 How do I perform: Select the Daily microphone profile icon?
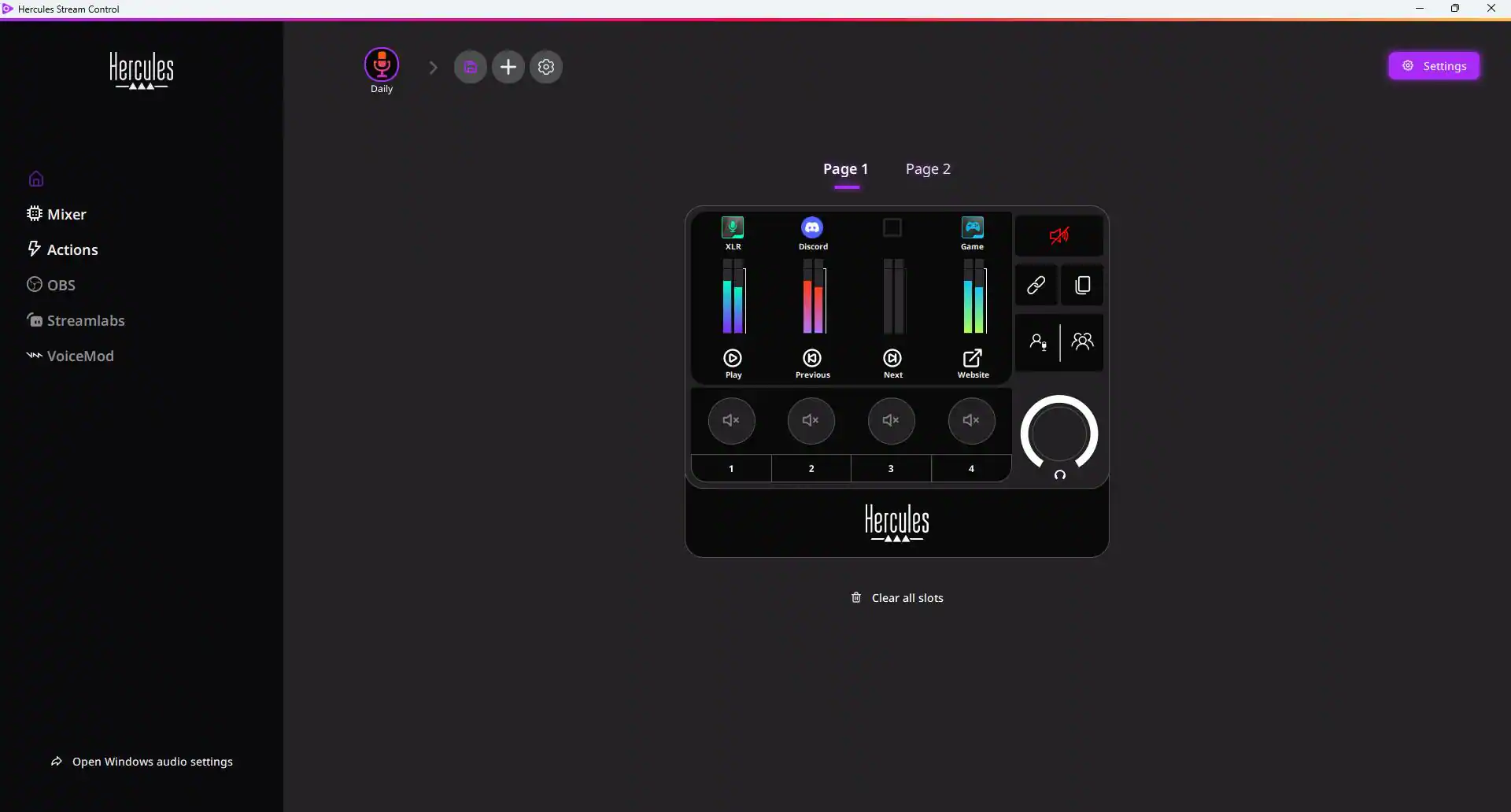click(382, 65)
